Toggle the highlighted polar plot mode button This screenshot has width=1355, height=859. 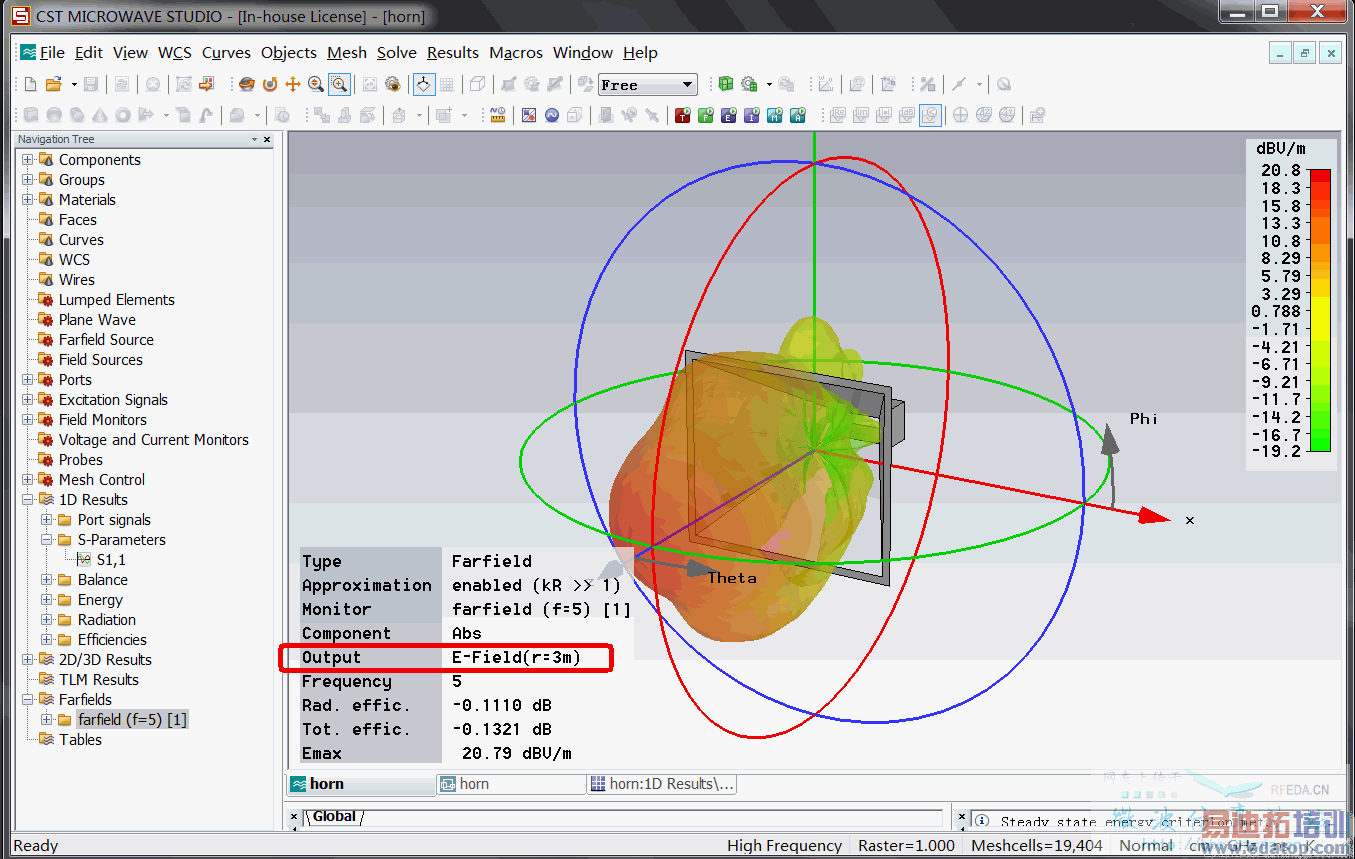click(x=930, y=116)
